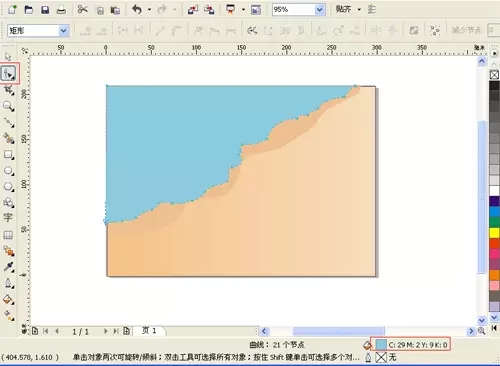
Task: Select the Interactive Fill tool
Action: coord(9,315)
